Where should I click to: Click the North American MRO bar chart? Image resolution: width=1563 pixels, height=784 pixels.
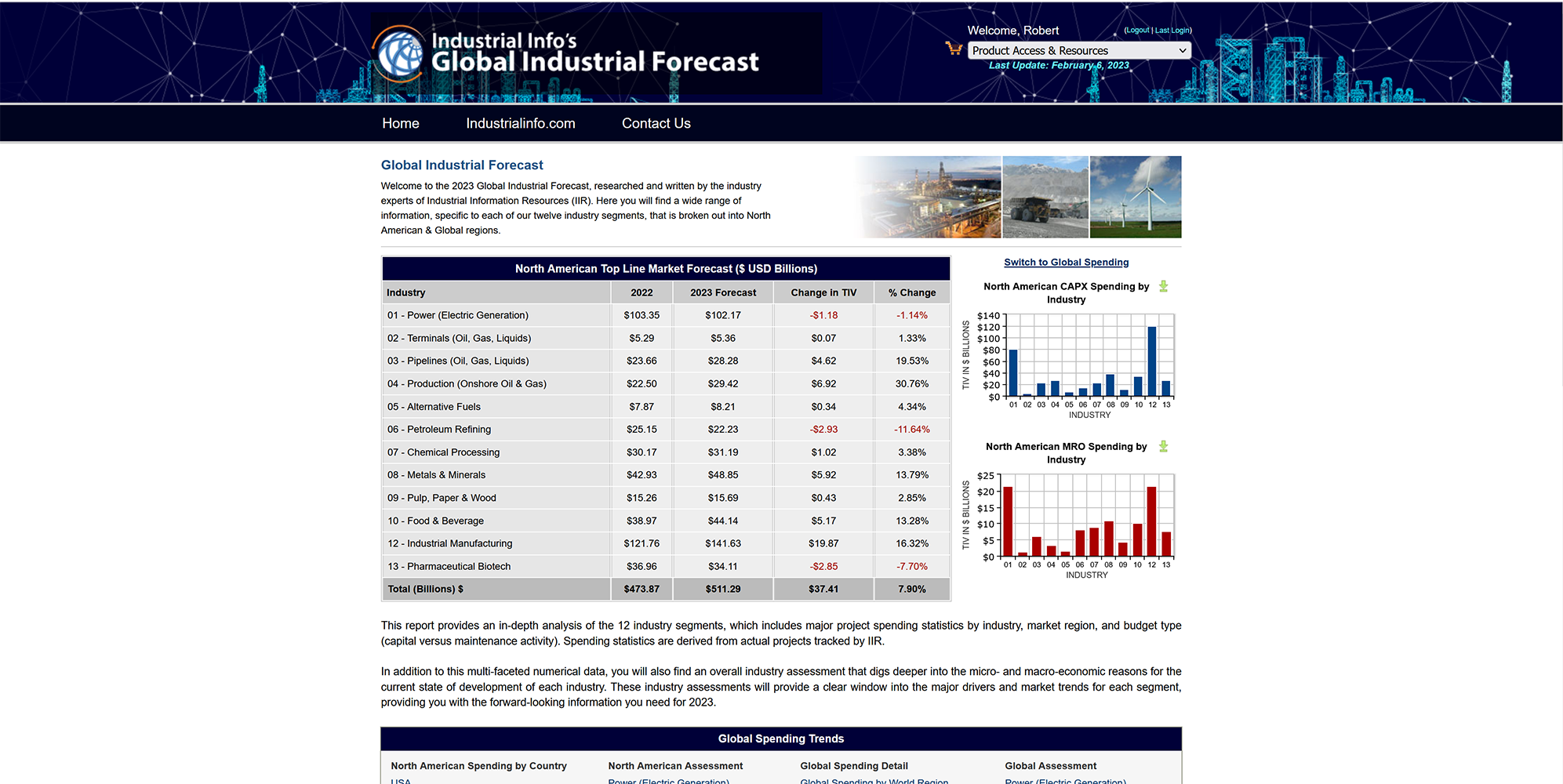1070,525
